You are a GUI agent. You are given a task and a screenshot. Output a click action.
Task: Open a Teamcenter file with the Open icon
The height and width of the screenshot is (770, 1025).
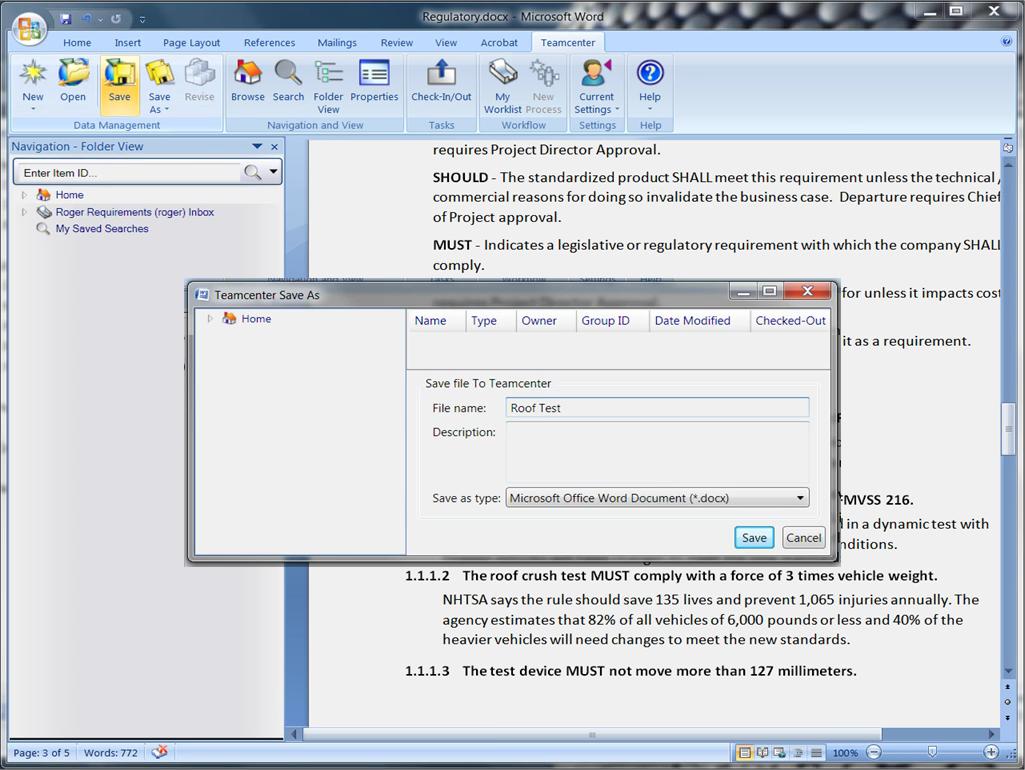pyautogui.click(x=73, y=73)
